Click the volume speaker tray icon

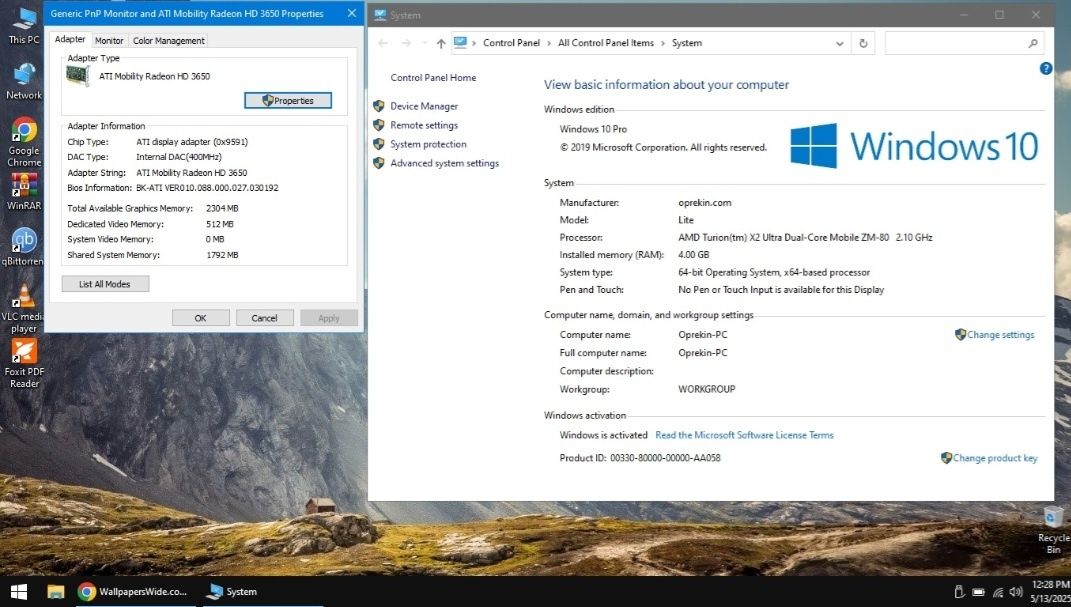pyautogui.click(x=1016, y=592)
